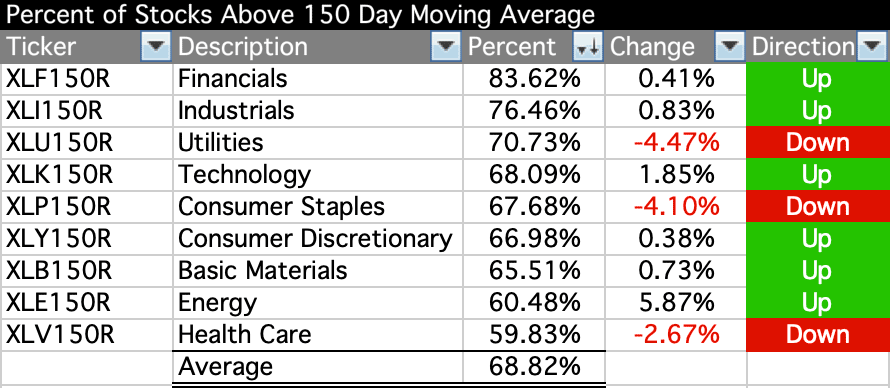Select the XLF150R ticker cell

pos(87,79)
